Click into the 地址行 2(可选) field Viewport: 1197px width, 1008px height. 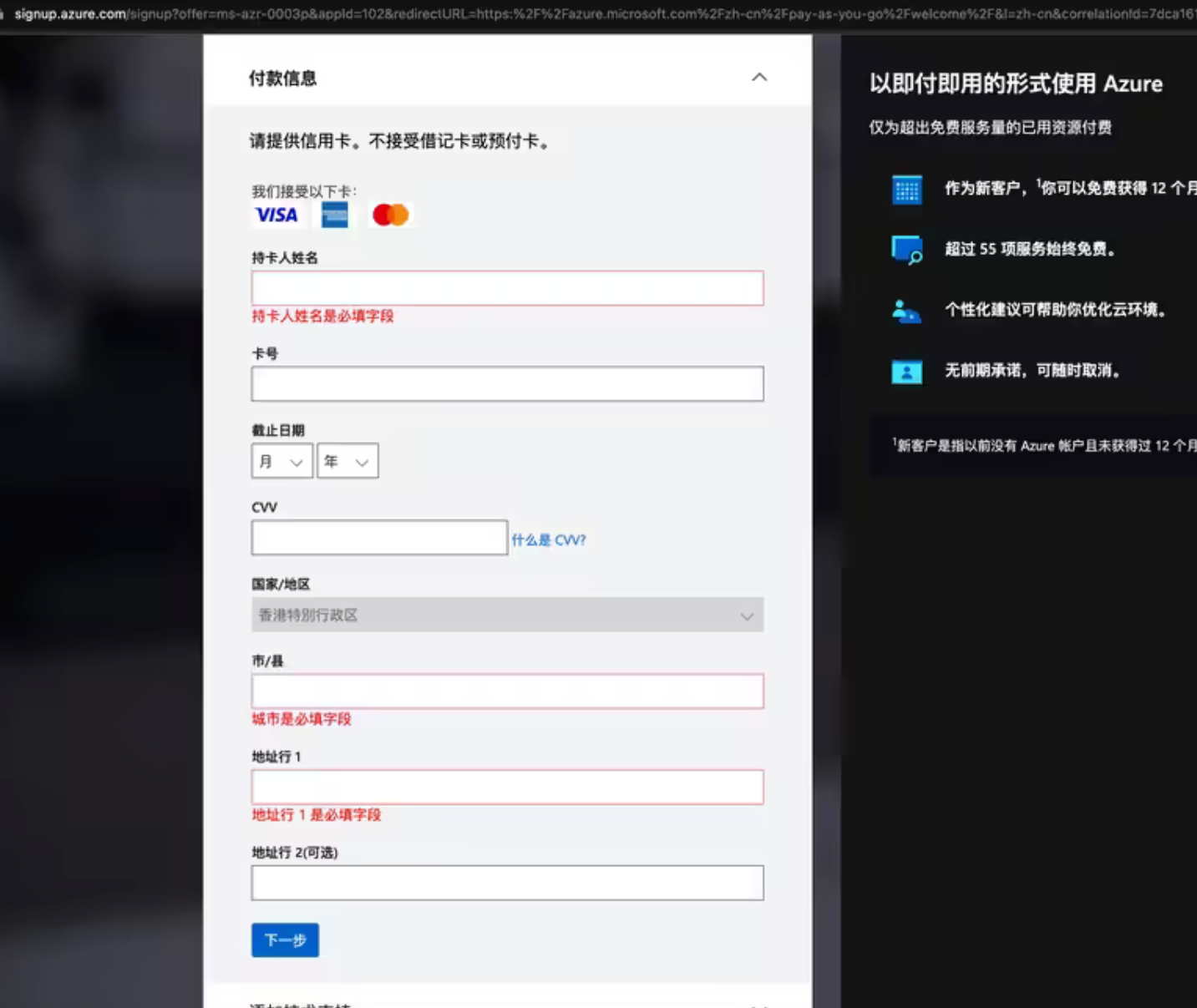(508, 883)
